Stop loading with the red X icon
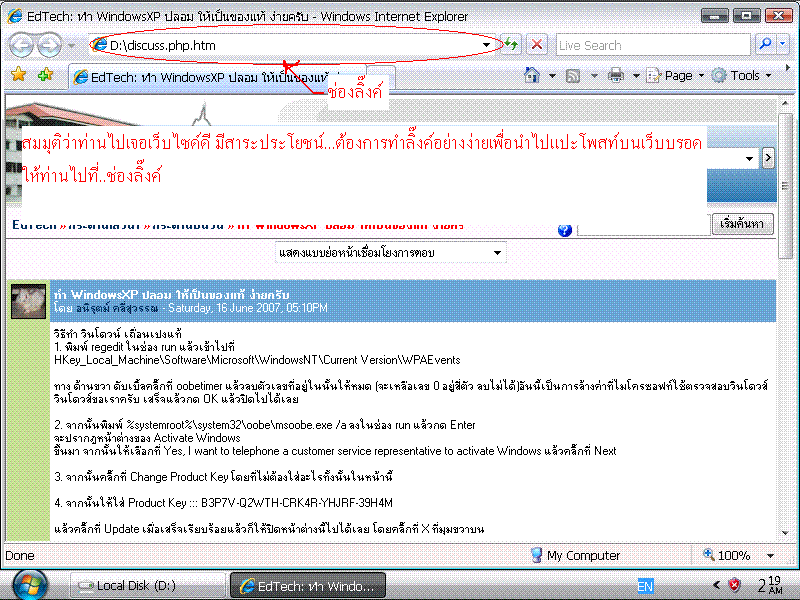The image size is (800, 600). coord(537,45)
